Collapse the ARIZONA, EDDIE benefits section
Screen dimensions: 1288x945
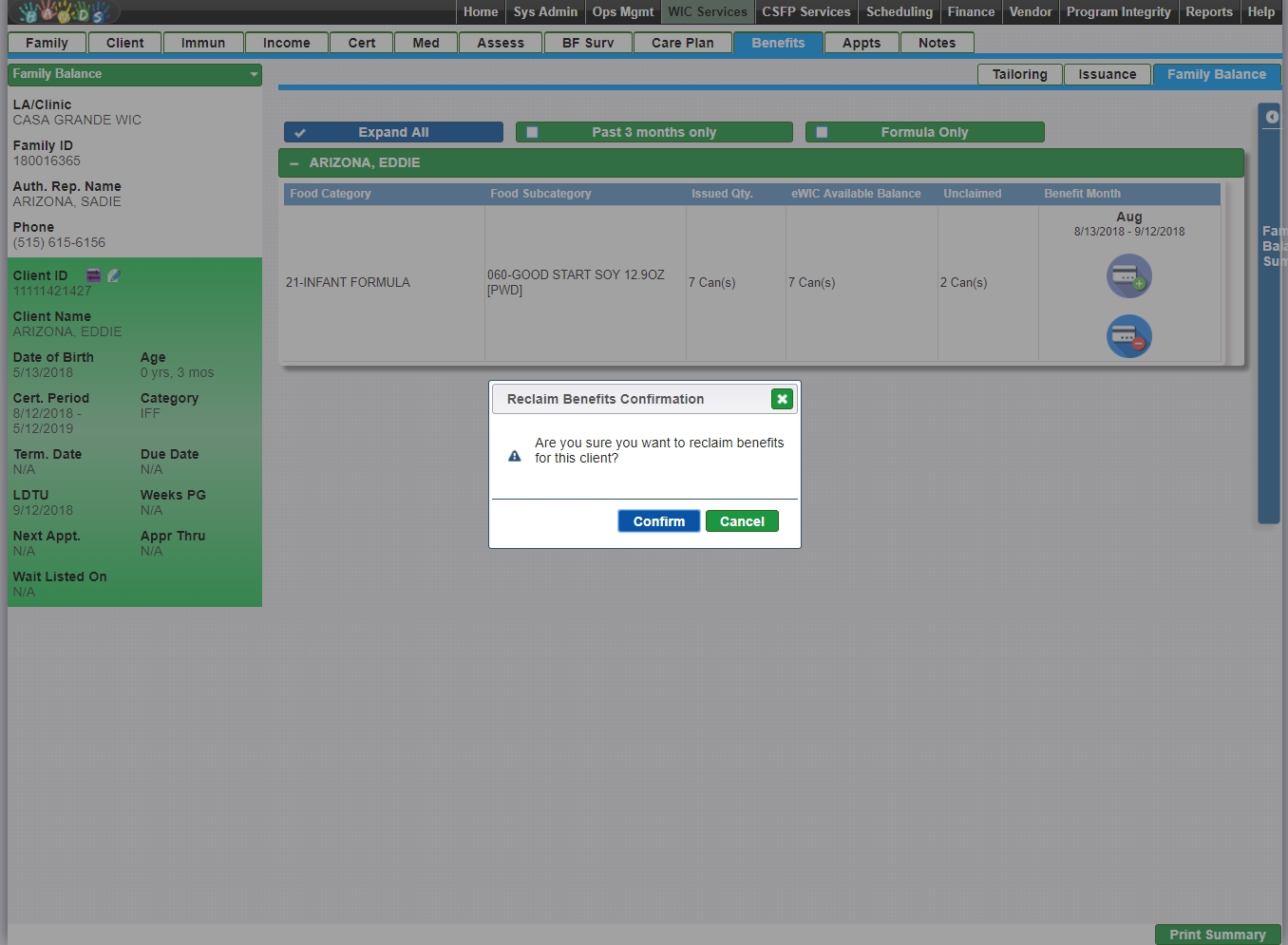click(x=294, y=163)
